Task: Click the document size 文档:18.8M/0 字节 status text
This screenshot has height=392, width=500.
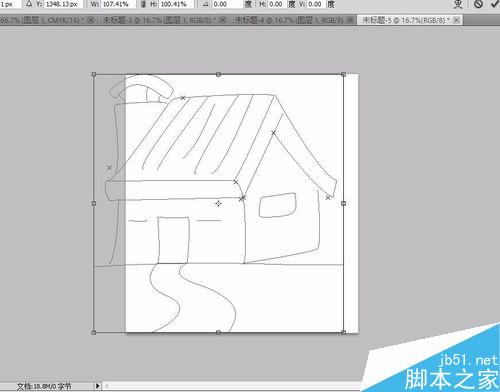Action: pos(44,386)
